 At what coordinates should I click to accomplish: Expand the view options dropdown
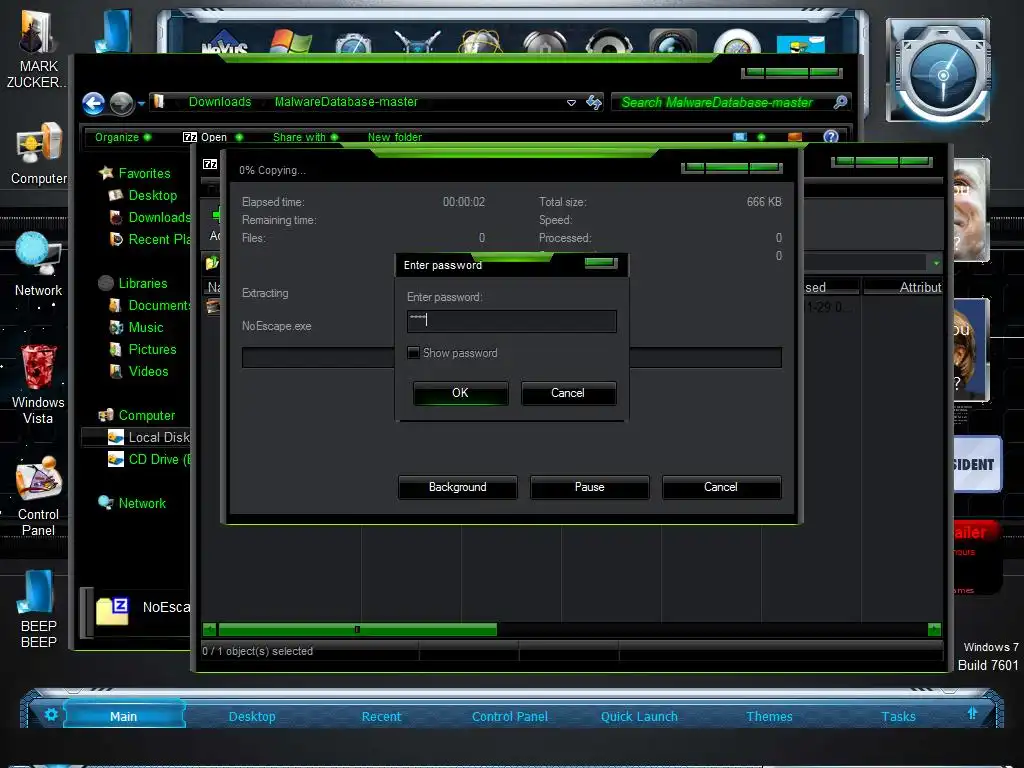tap(761, 137)
